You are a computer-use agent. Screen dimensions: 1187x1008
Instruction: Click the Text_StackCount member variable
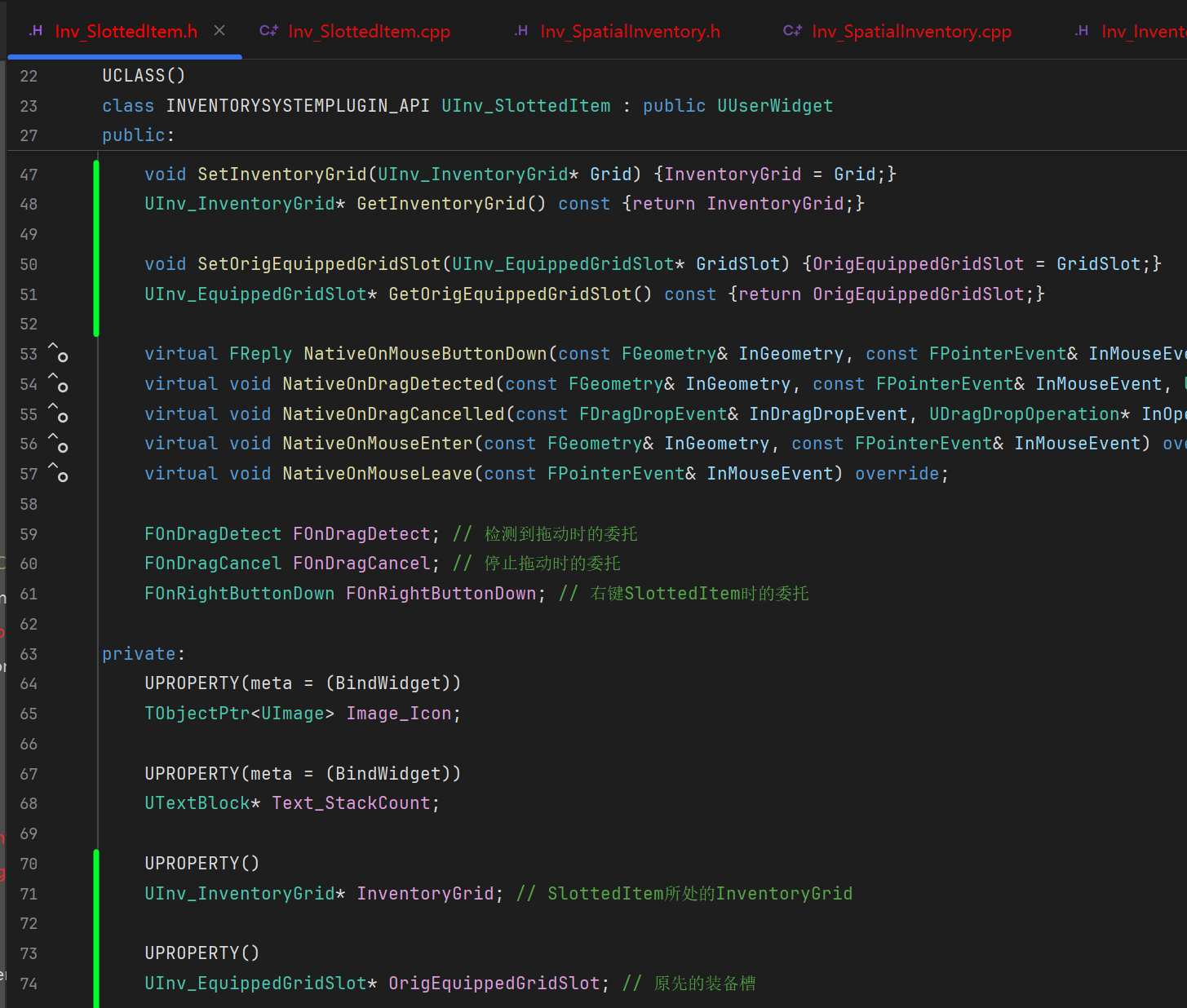351,802
